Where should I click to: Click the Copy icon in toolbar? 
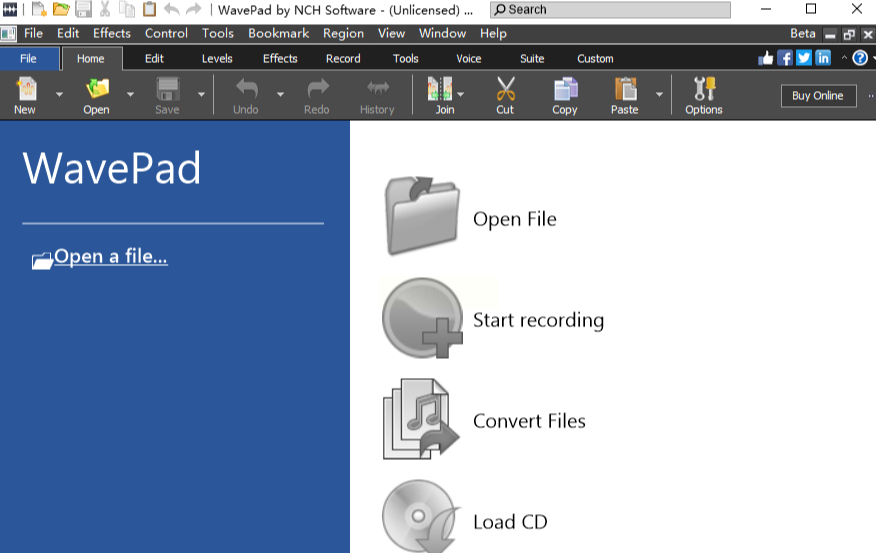point(565,90)
